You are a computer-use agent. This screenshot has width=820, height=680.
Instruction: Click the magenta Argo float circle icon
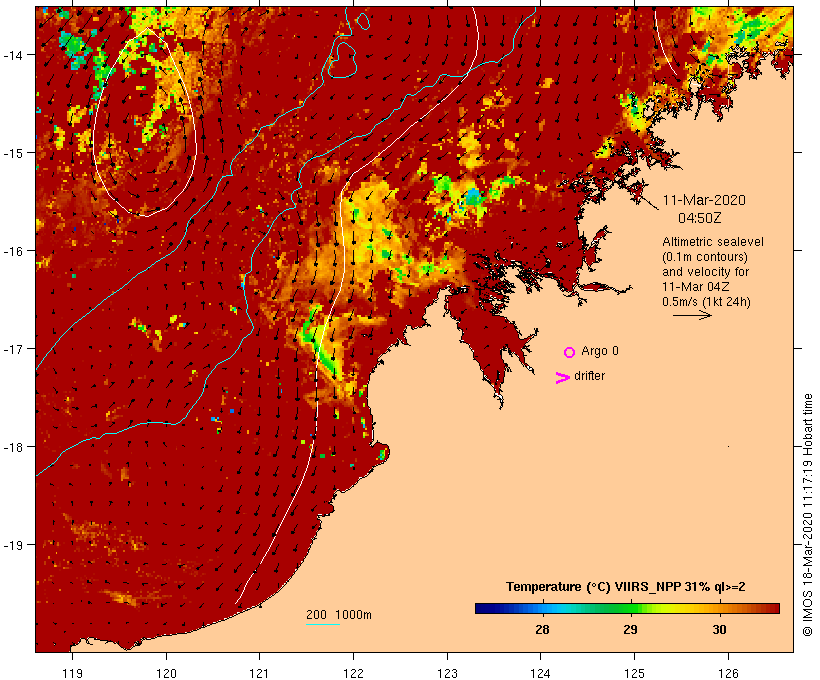[570, 352]
